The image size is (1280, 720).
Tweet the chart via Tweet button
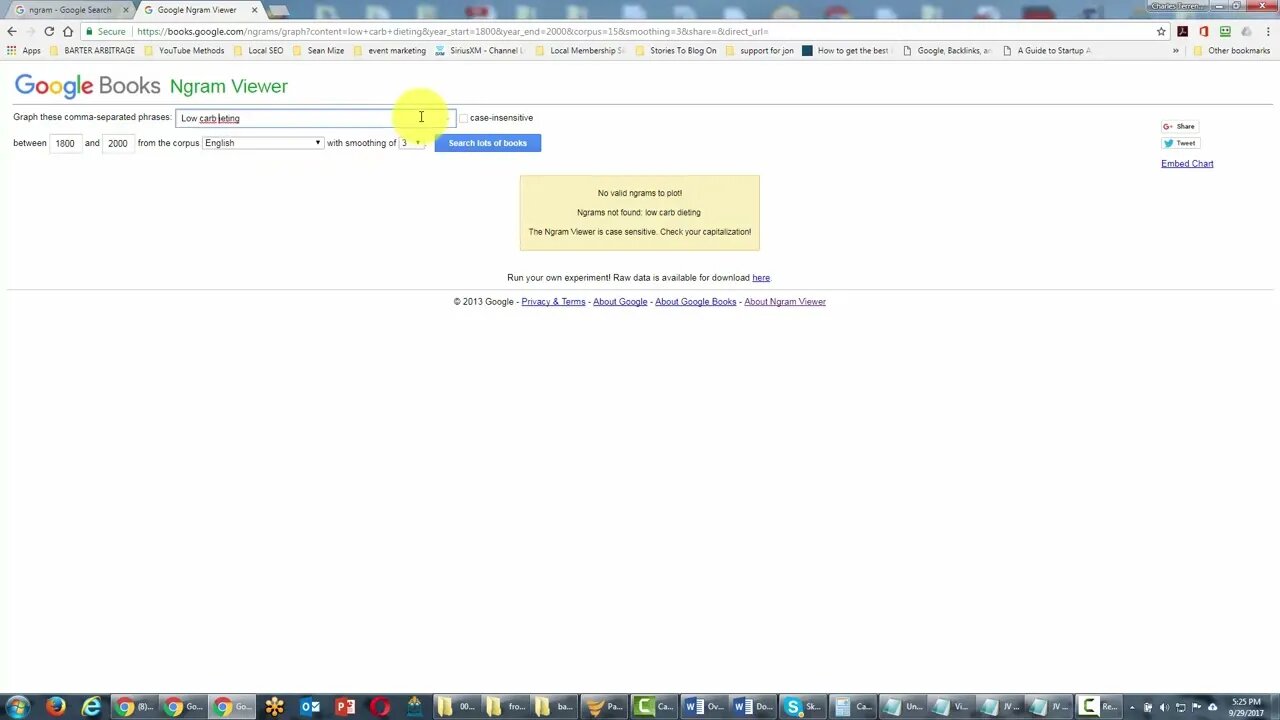coord(1179,143)
